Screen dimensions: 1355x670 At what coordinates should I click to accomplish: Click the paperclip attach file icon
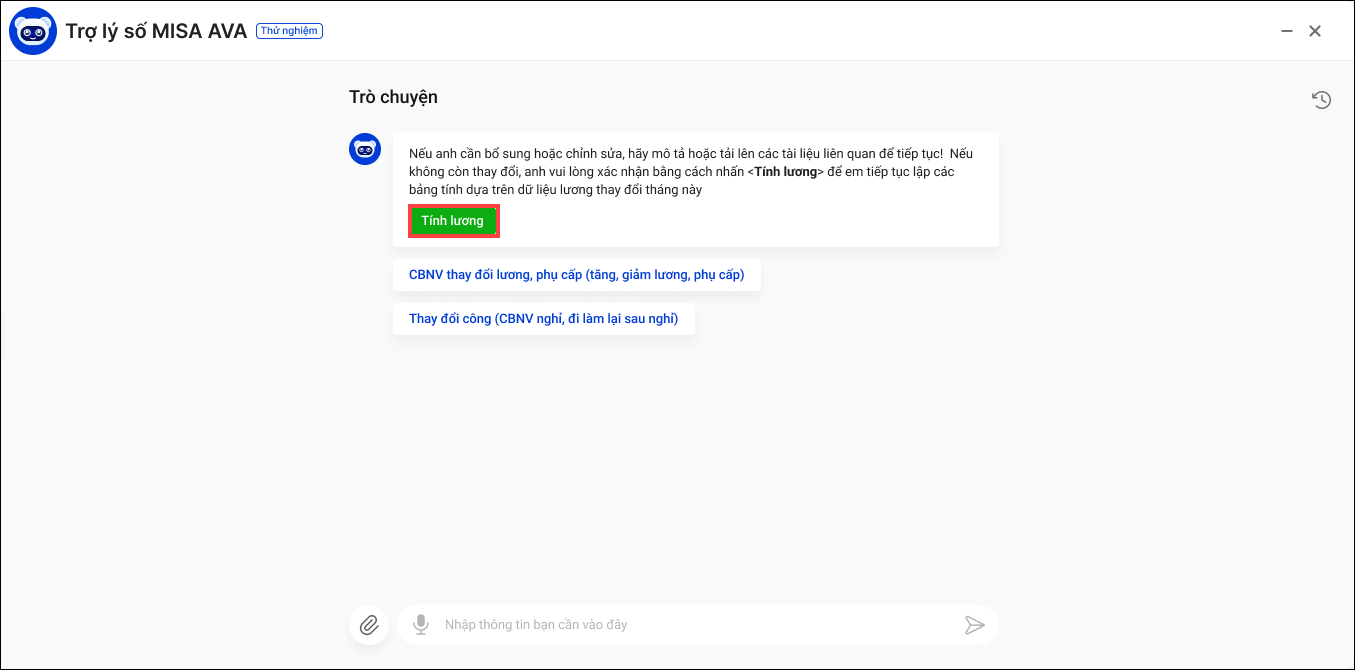coord(369,625)
